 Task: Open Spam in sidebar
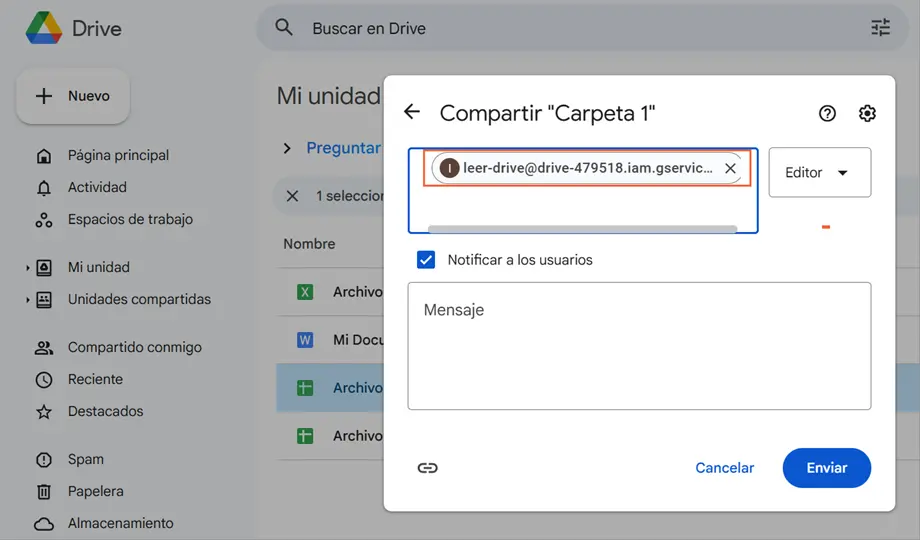(x=86, y=460)
